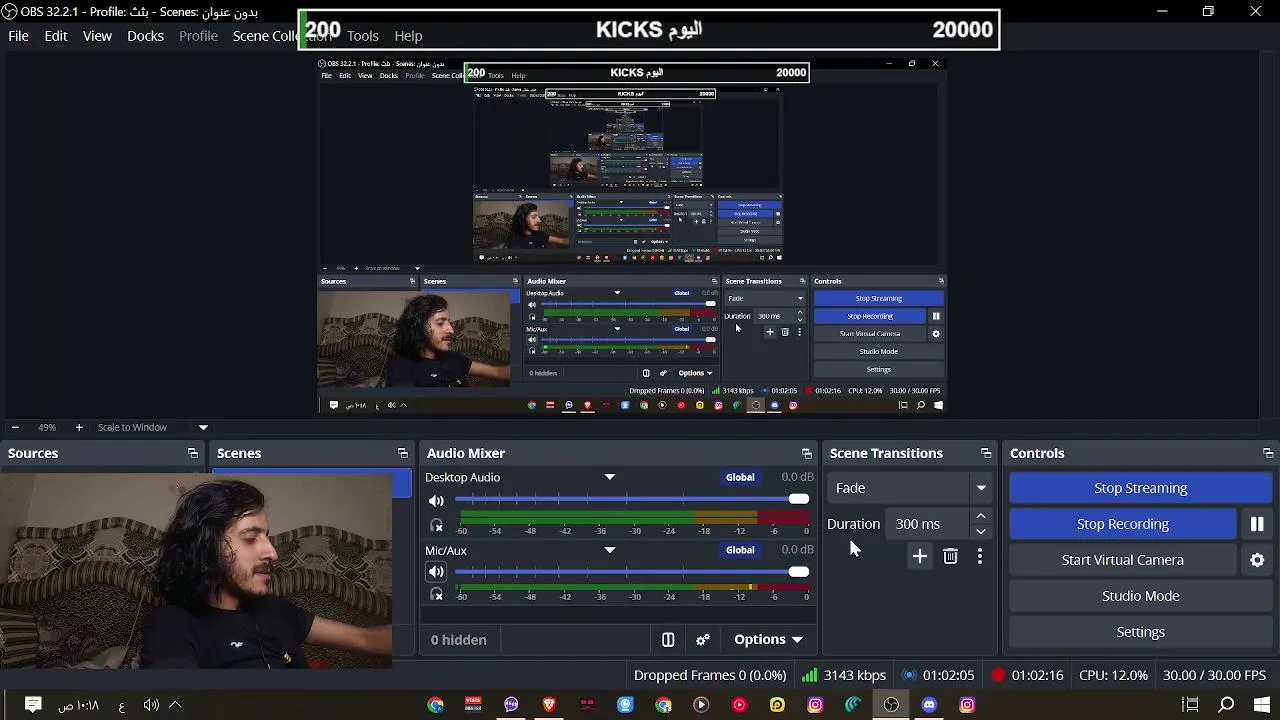1280x720 pixels.
Task: Expand the Mic/Aux source menu arrow
Action: click(x=610, y=550)
